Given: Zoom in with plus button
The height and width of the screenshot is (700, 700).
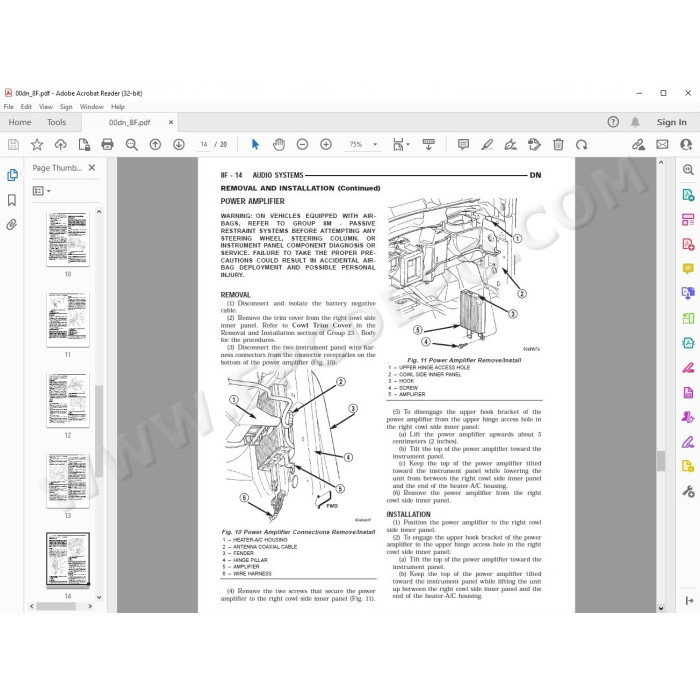Looking at the screenshot, I should (x=326, y=145).
